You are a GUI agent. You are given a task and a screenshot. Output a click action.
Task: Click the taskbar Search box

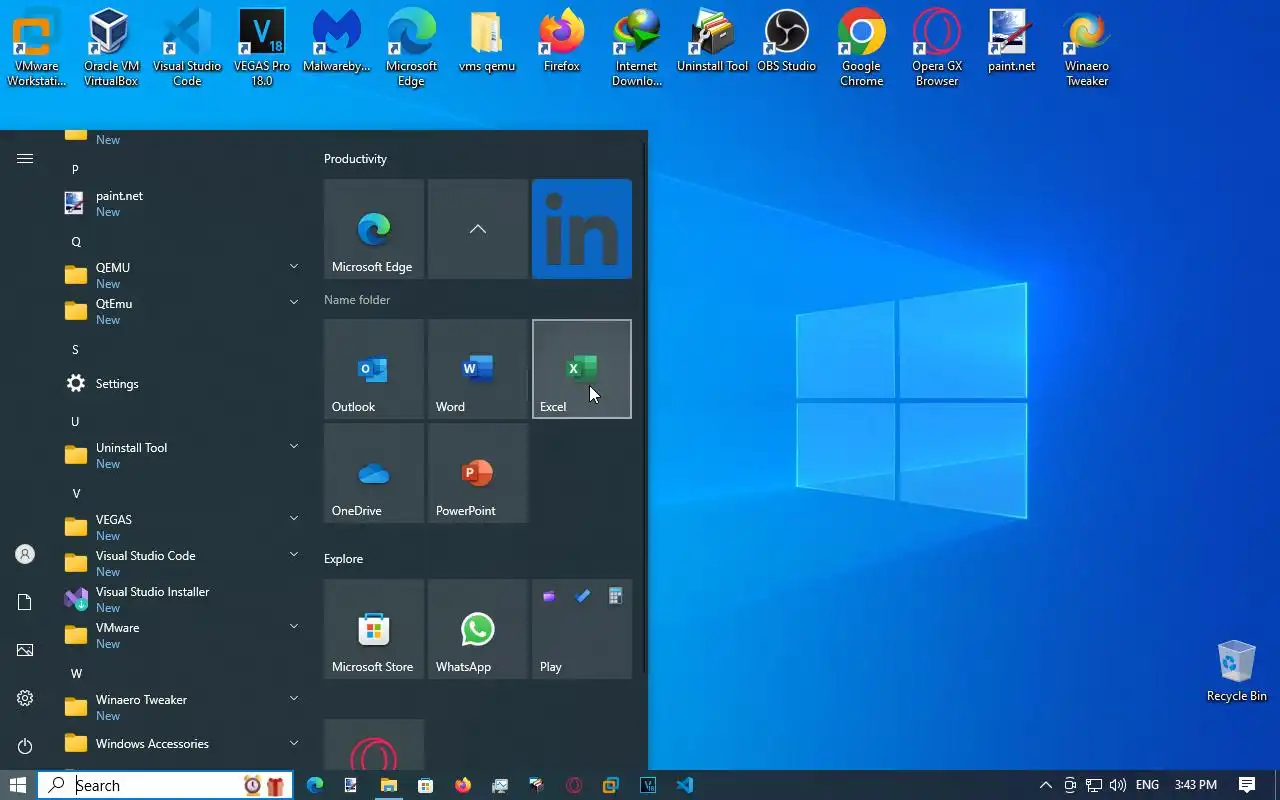165,785
